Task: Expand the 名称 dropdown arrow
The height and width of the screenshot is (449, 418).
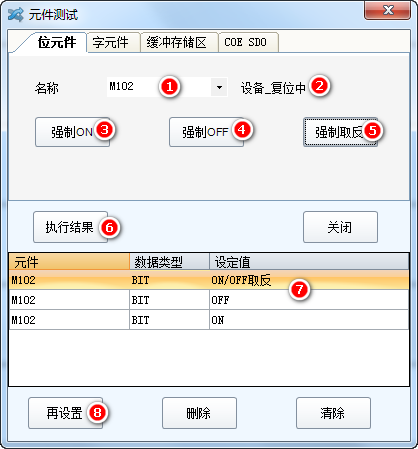Action: 219,87
